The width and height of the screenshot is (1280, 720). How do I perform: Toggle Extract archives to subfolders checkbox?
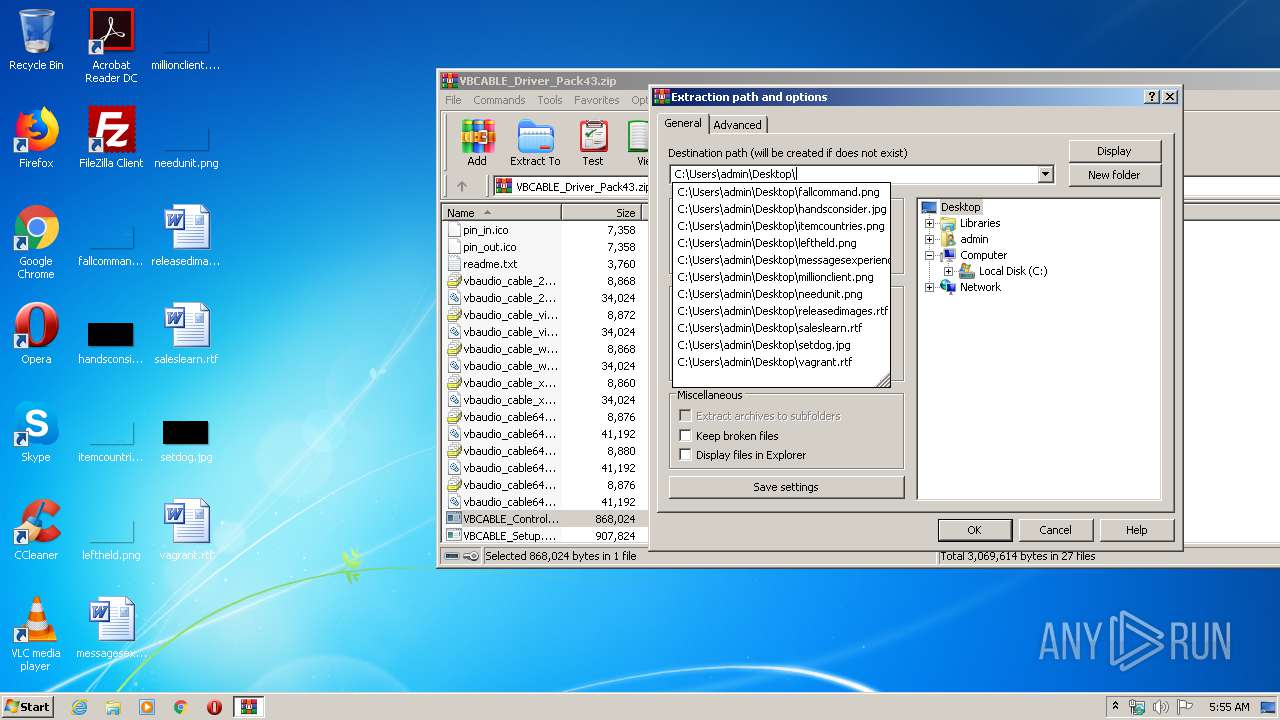click(685, 416)
